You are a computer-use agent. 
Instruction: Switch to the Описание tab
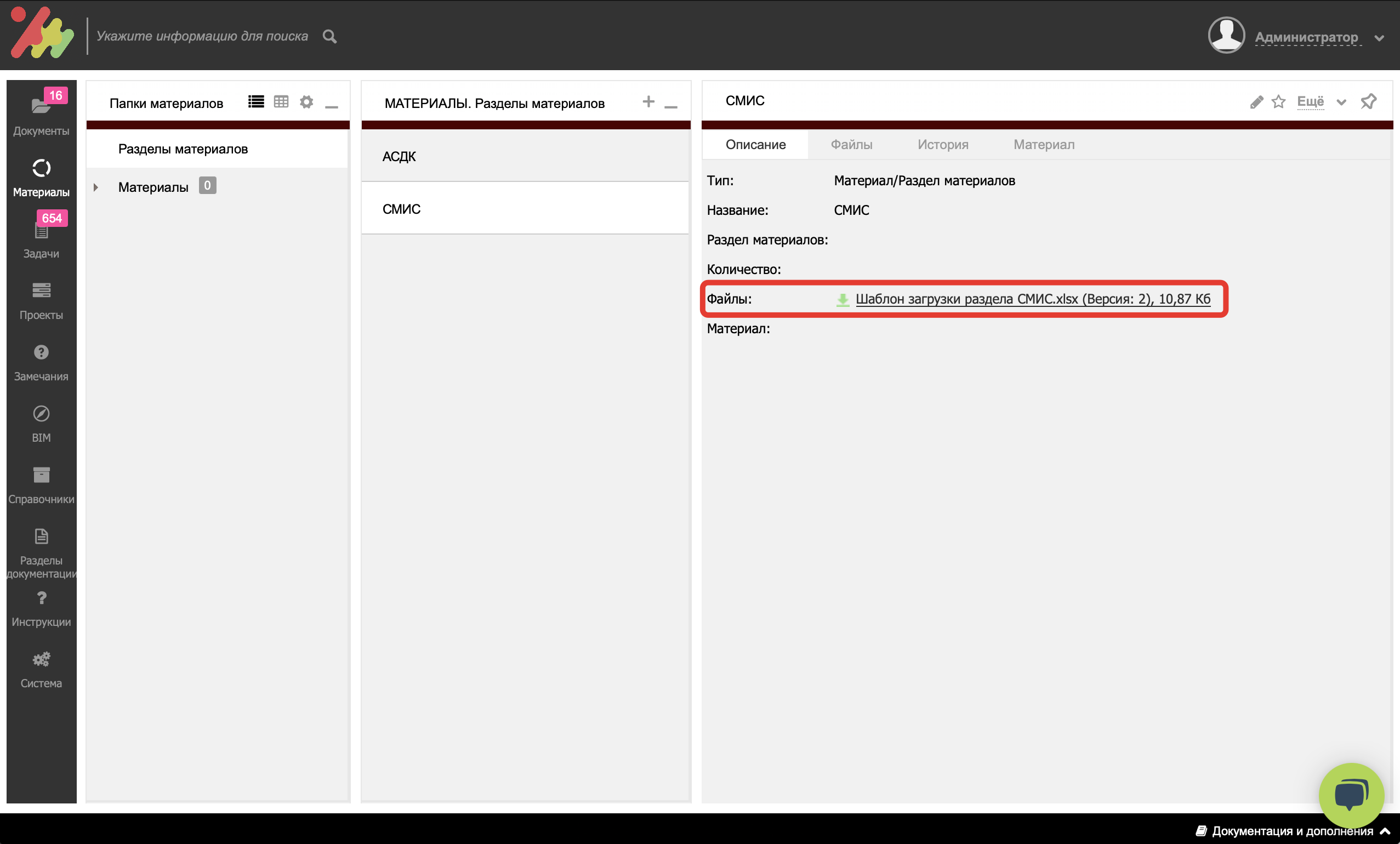click(x=755, y=144)
